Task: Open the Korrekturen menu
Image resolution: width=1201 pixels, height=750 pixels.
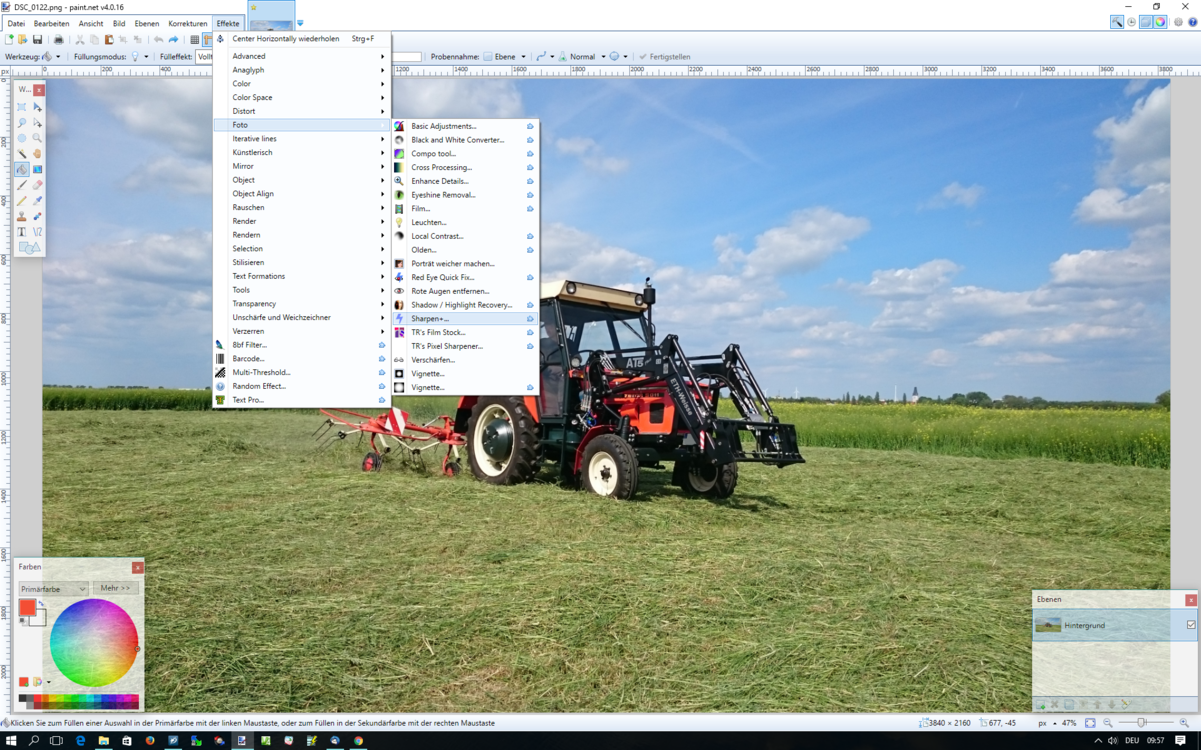Action: coord(188,23)
